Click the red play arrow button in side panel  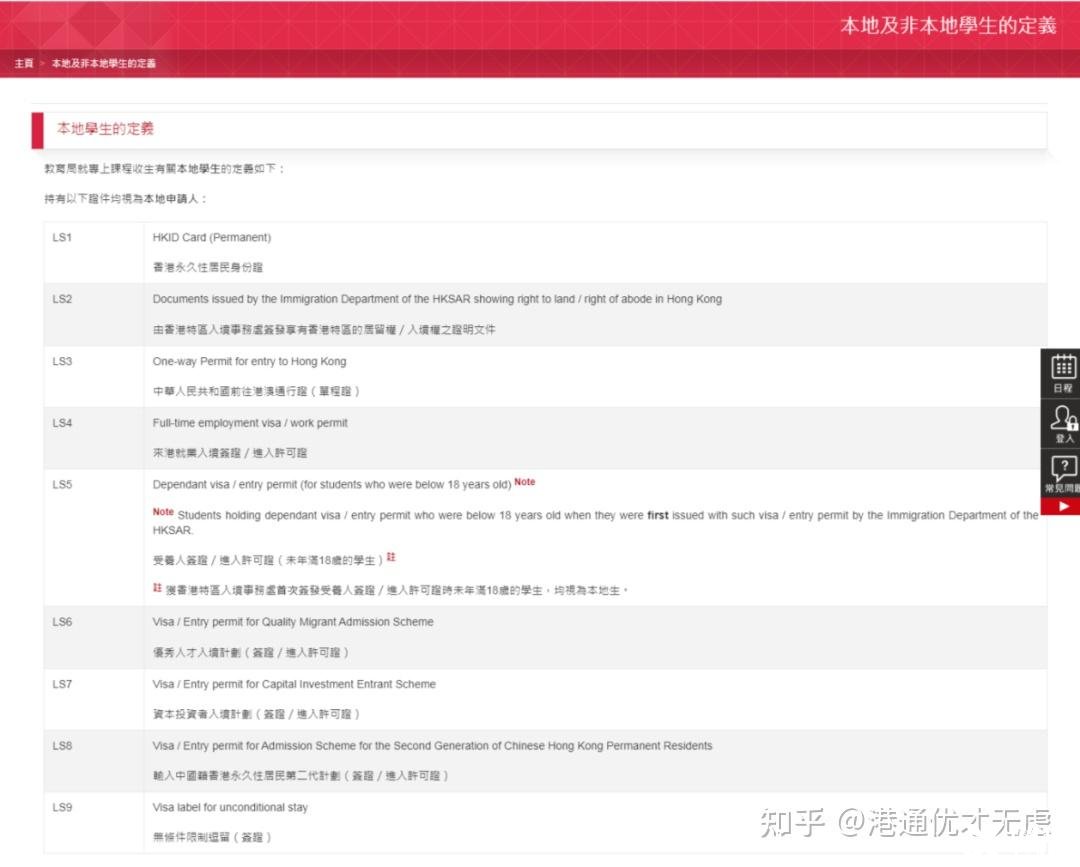pyautogui.click(x=1062, y=506)
